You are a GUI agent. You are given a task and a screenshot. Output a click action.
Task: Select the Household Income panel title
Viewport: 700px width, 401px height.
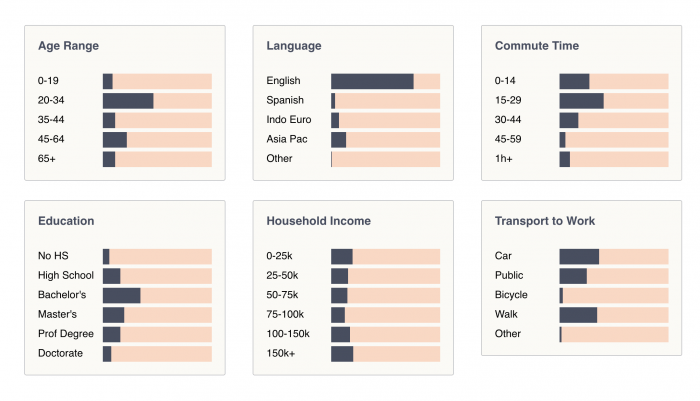(x=318, y=221)
